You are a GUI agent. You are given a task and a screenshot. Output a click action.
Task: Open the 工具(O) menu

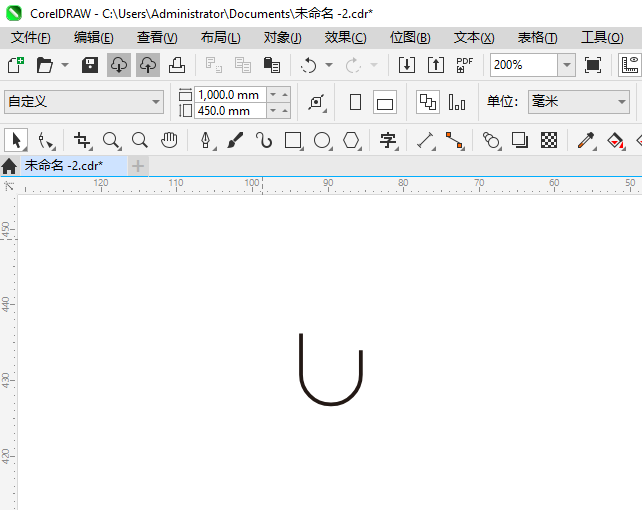(602, 38)
